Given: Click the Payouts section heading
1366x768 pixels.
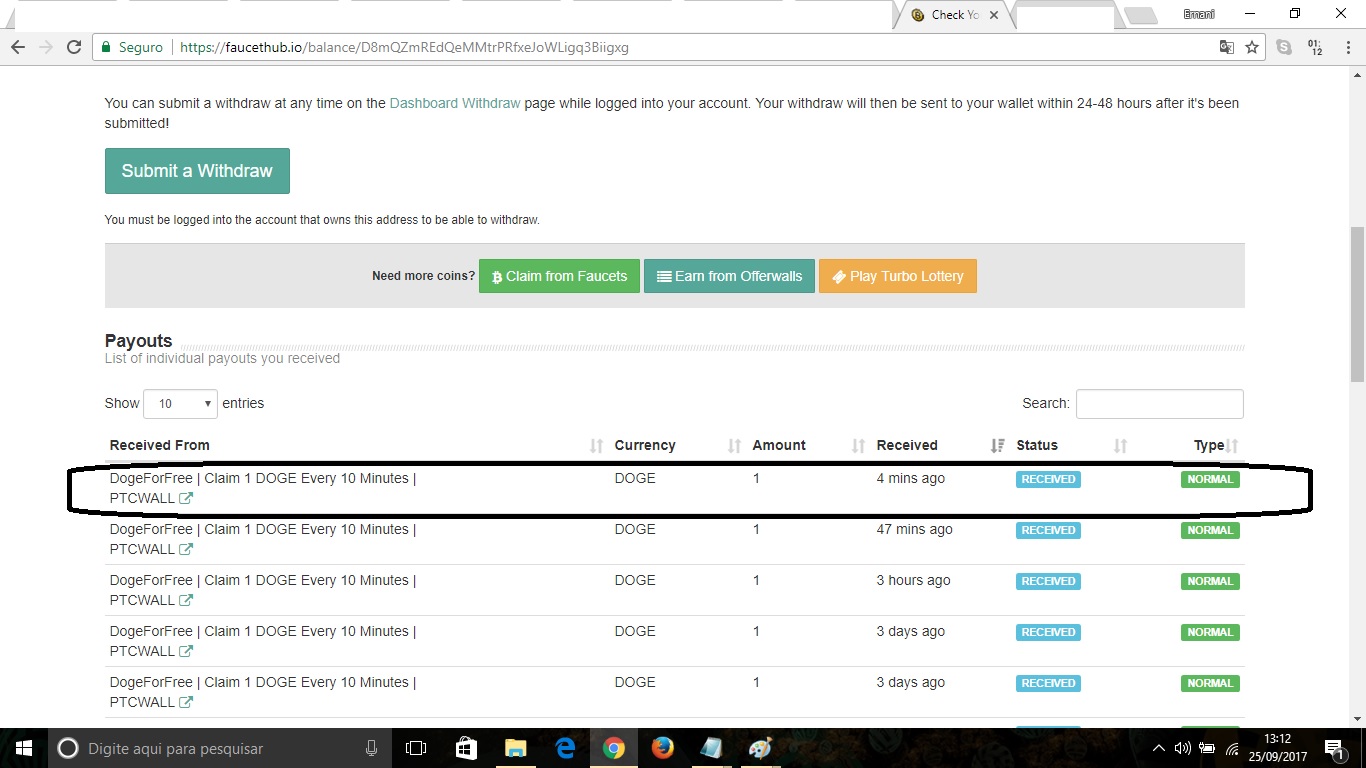Looking at the screenshot, I should point(139,341).
